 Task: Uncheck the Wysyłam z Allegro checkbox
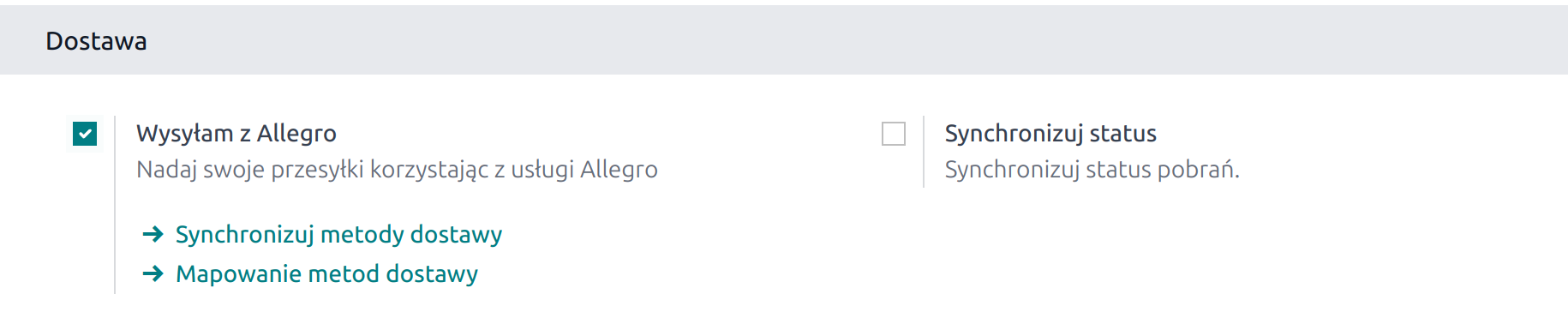85,134
